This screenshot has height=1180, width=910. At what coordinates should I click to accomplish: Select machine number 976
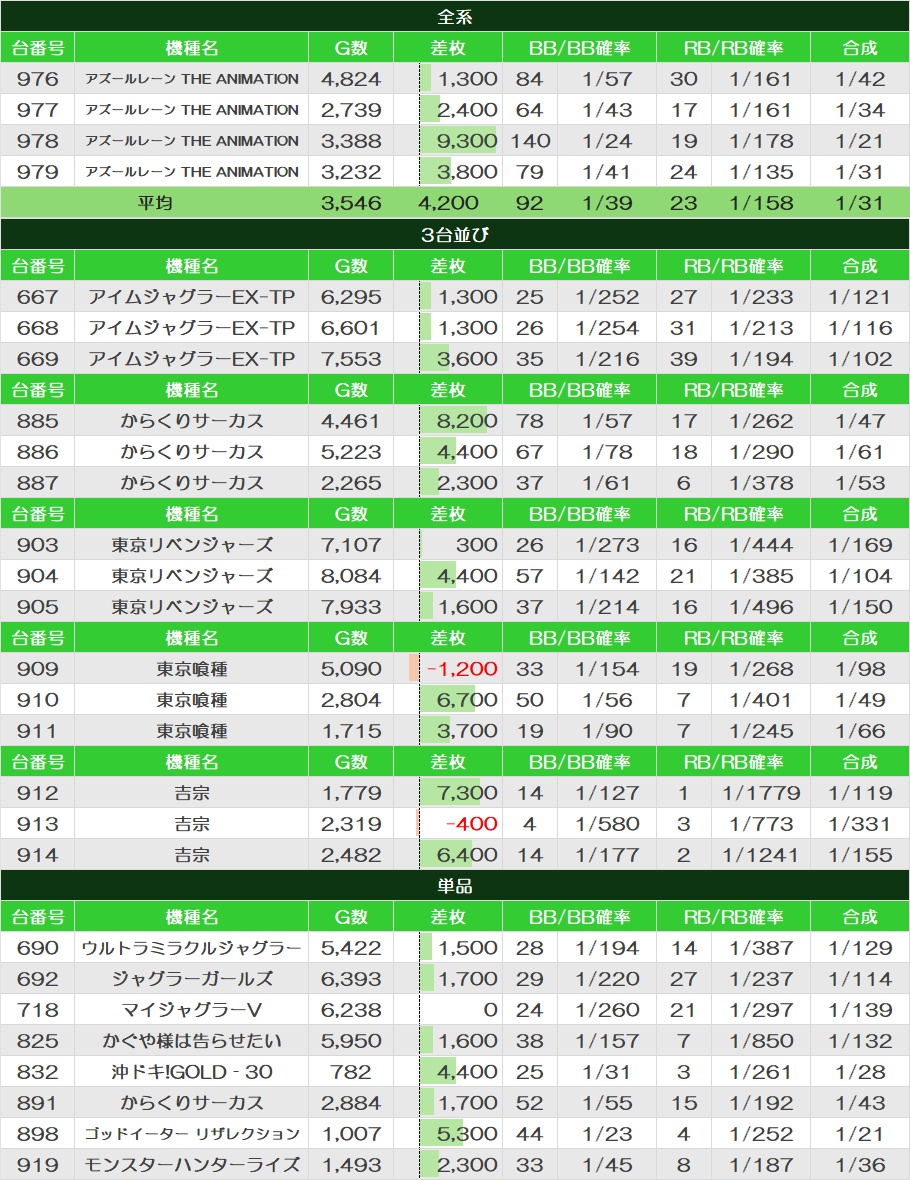tap(37, 79)
